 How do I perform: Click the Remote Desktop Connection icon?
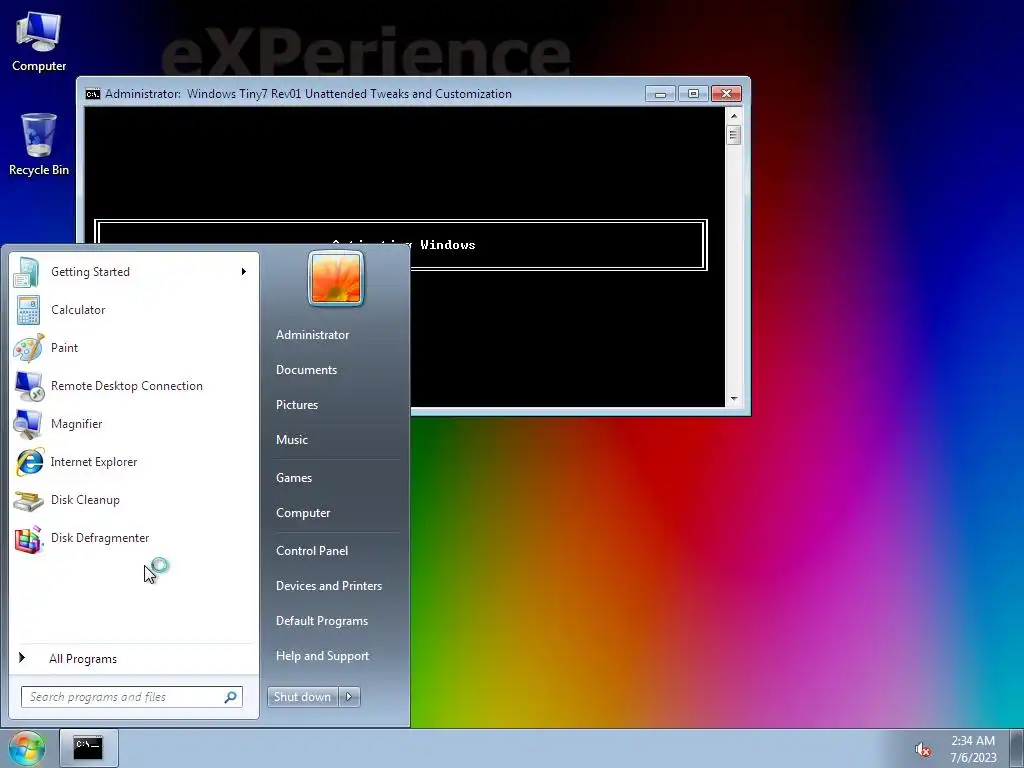click(29, 386)
